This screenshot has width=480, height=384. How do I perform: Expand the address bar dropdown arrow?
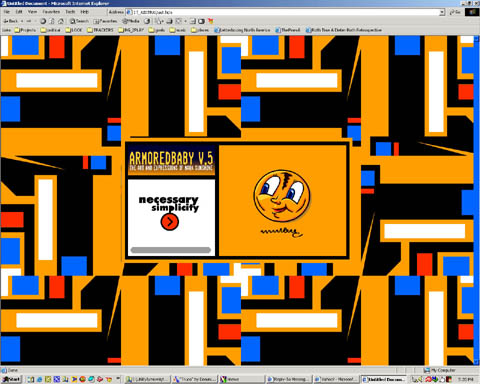[x=442, y=12]
